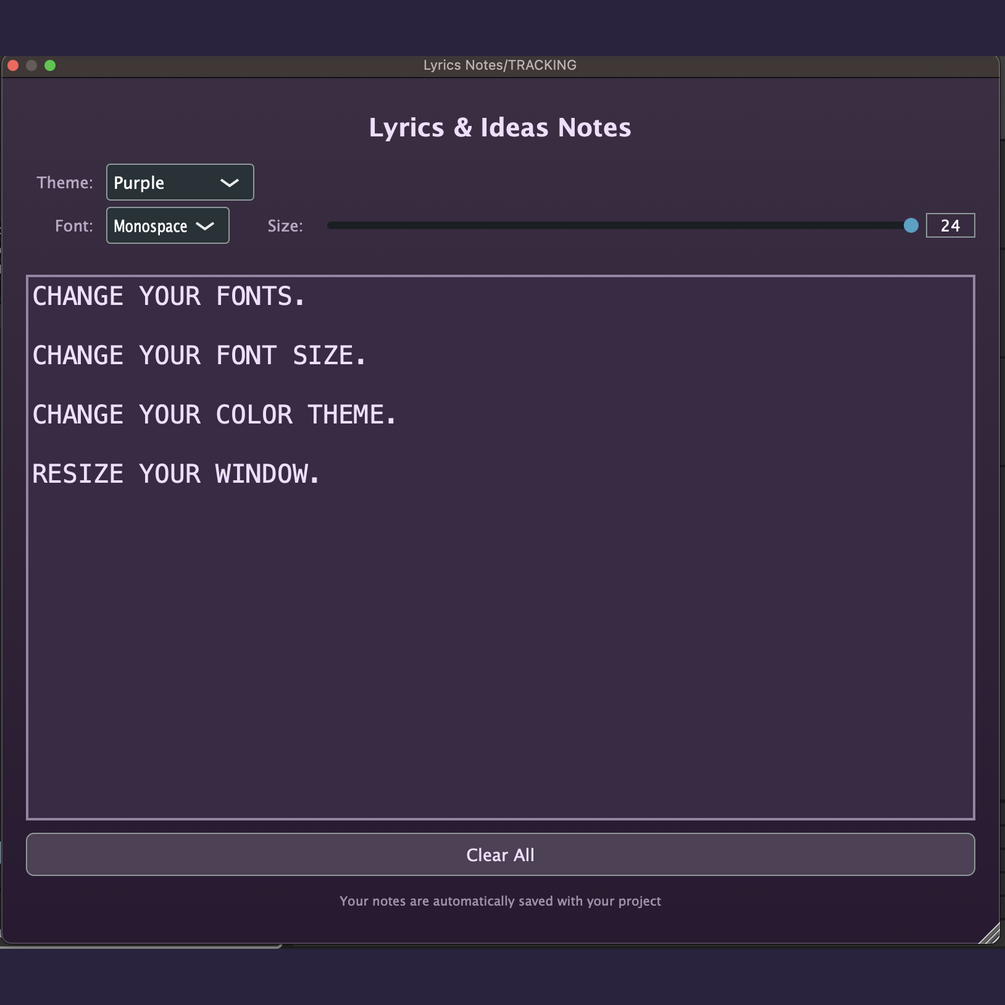This screenshot has height=1005, width=1005.
Task: Place cursor in CHANGE YOUR FONTS line
Action: point(169,296)
